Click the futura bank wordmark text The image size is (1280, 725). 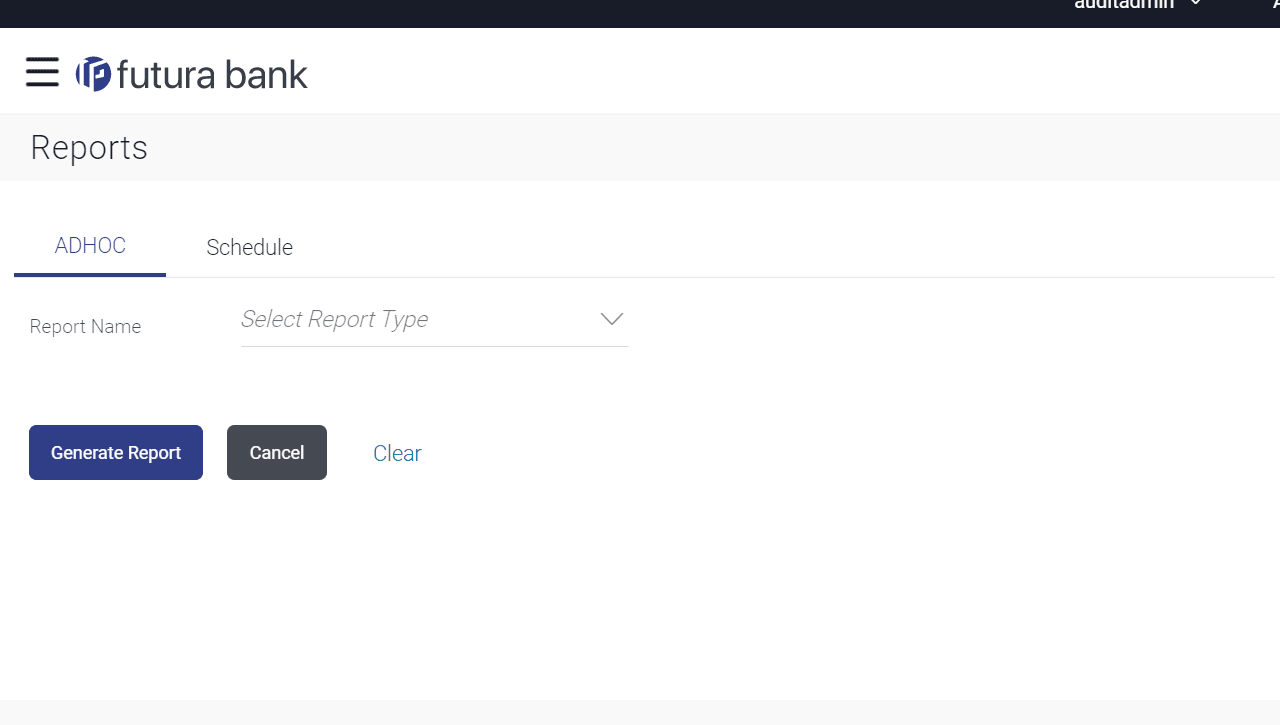click(212, 75)
